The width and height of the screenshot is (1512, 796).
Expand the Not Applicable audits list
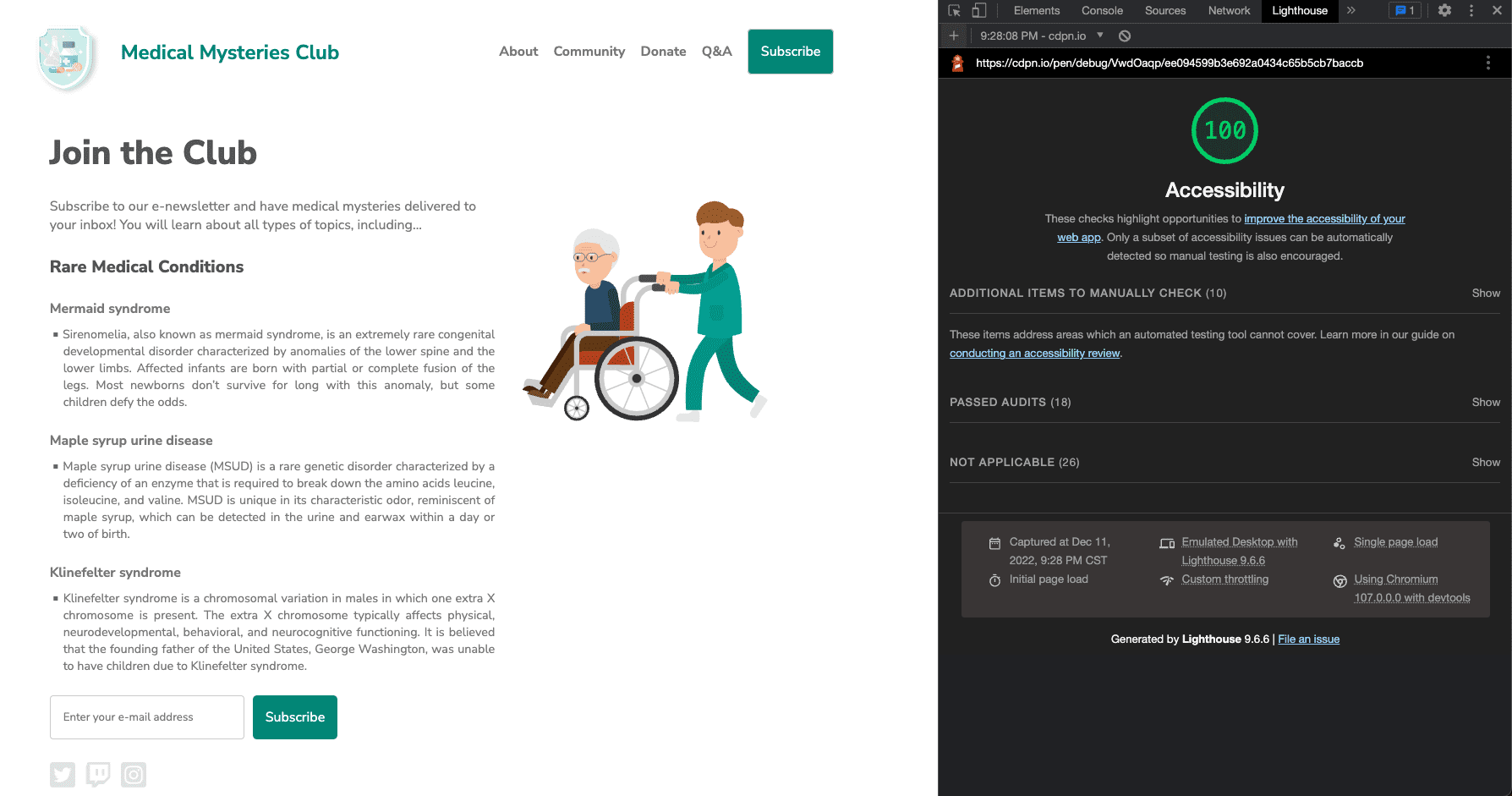tap(1486, 462)
